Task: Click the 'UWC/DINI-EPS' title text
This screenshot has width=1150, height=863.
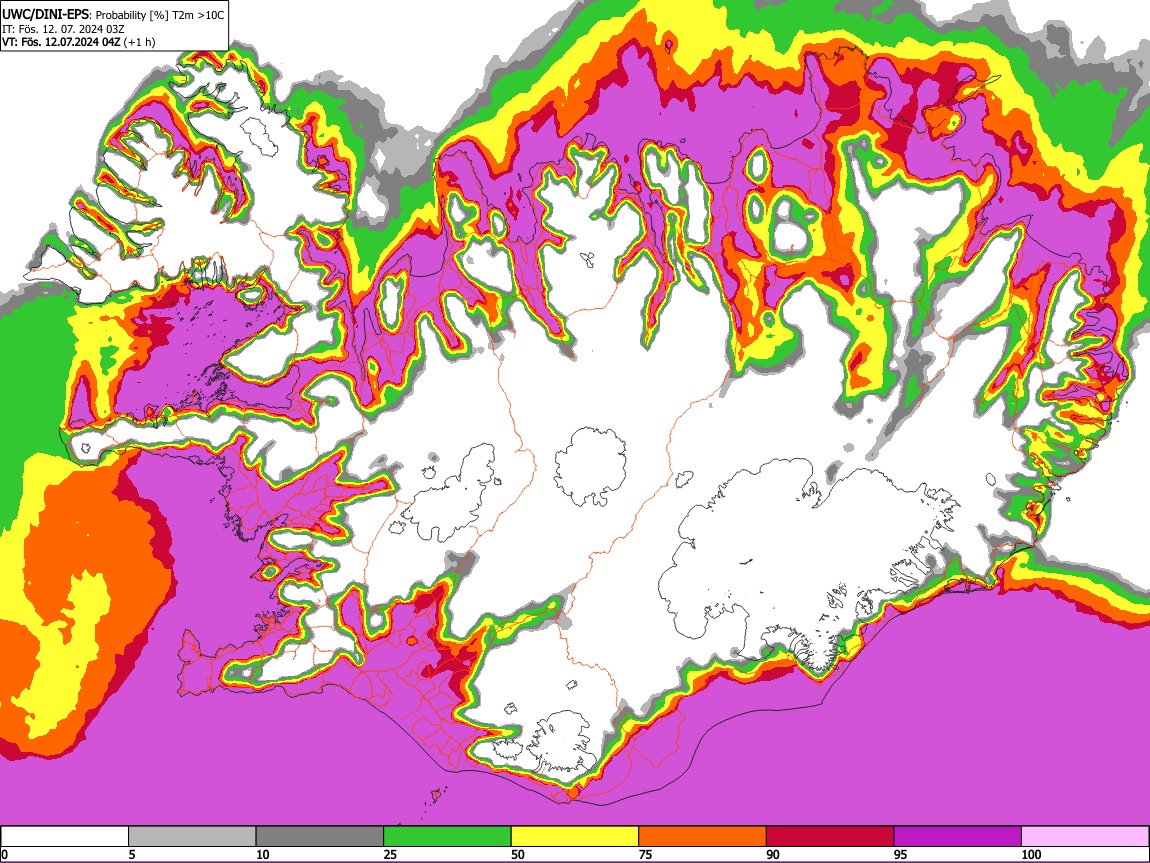Action: [x=46, y=15]
